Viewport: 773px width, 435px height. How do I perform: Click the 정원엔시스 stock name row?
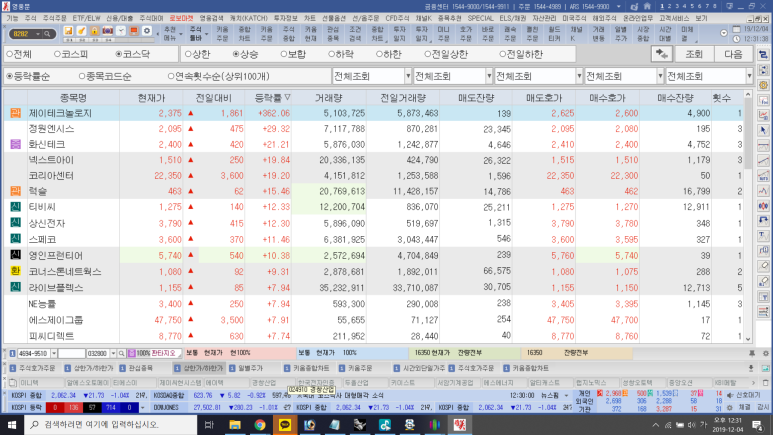[51, 129]
